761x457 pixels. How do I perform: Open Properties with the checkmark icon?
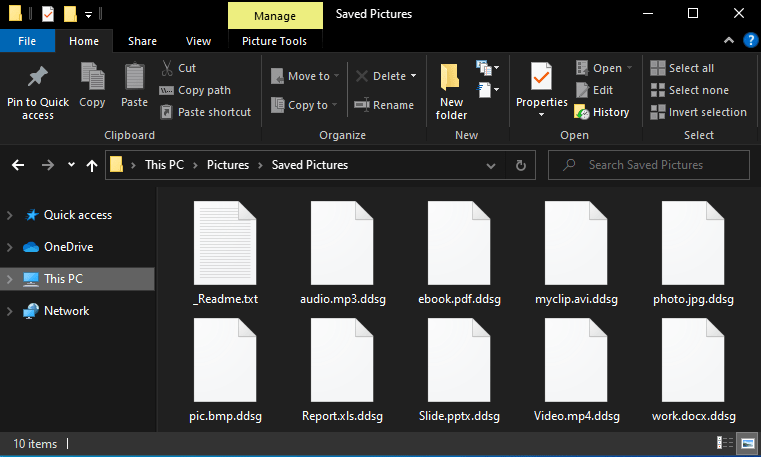coord(541,77)
